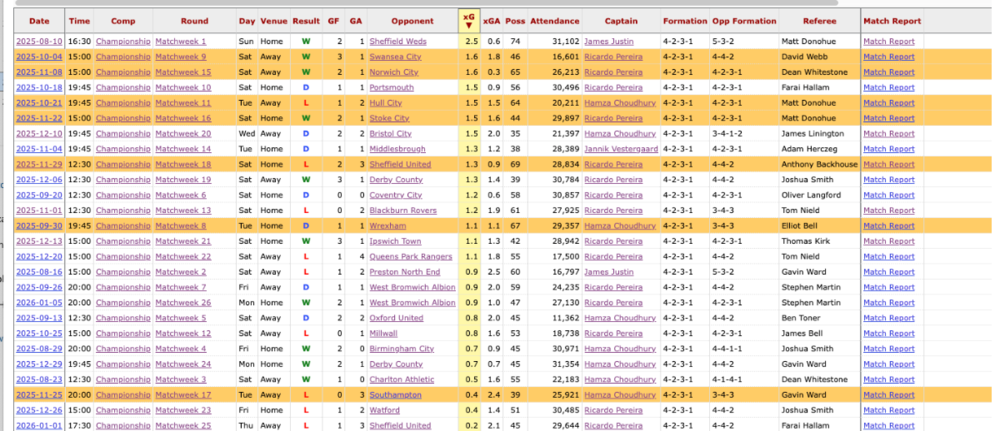The height and width of the screenshot is (431, 1000).
Task: Open Preston North End opponent link
Action: [x=406, y=272]
